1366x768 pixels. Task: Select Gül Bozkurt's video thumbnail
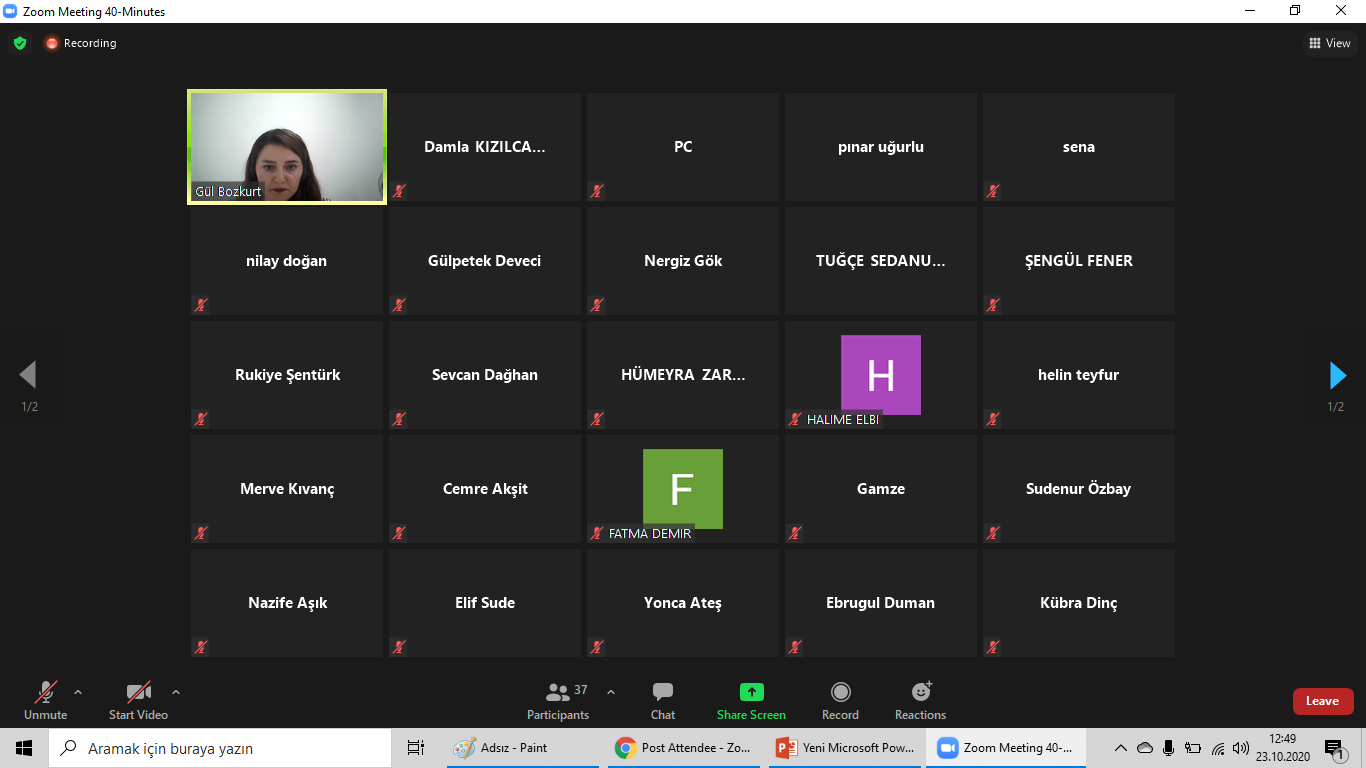tap(287, 147)
